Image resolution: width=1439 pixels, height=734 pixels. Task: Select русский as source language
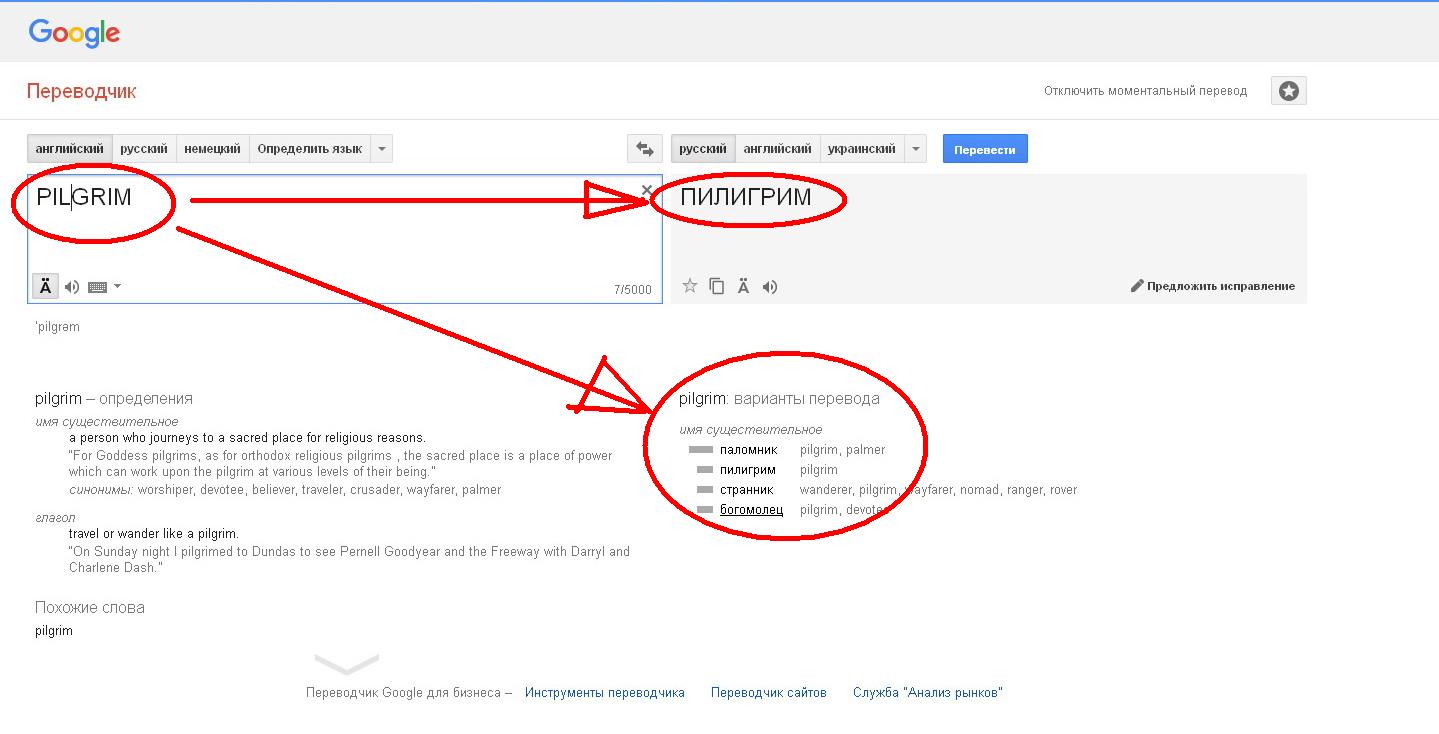coord(144,149)
